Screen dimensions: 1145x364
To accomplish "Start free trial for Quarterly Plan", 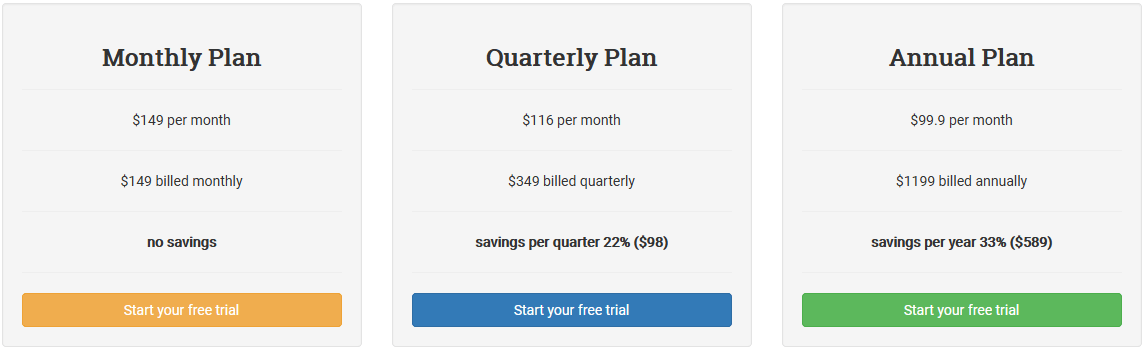I will (x=572, y=310).
